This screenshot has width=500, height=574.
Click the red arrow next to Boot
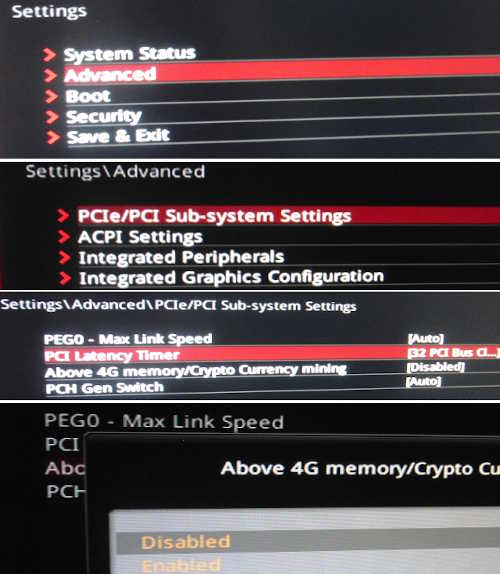click(51, 96)
